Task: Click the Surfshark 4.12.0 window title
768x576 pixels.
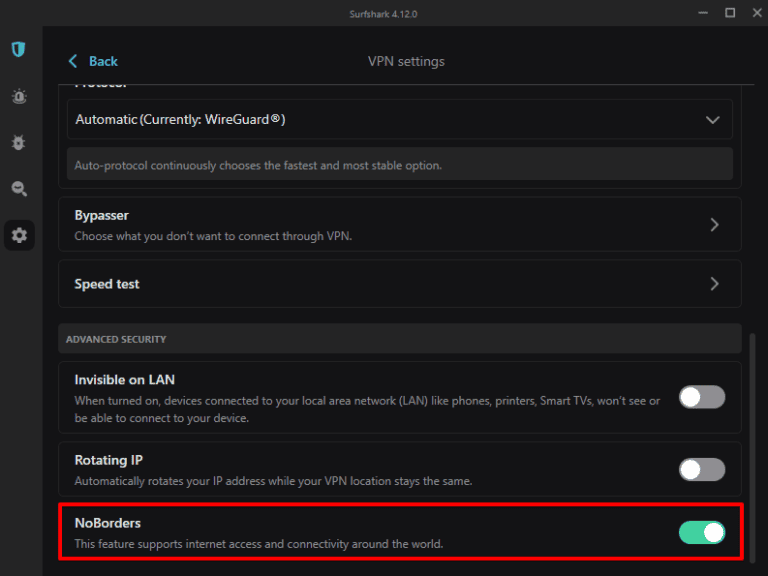Action: (384, 14)
